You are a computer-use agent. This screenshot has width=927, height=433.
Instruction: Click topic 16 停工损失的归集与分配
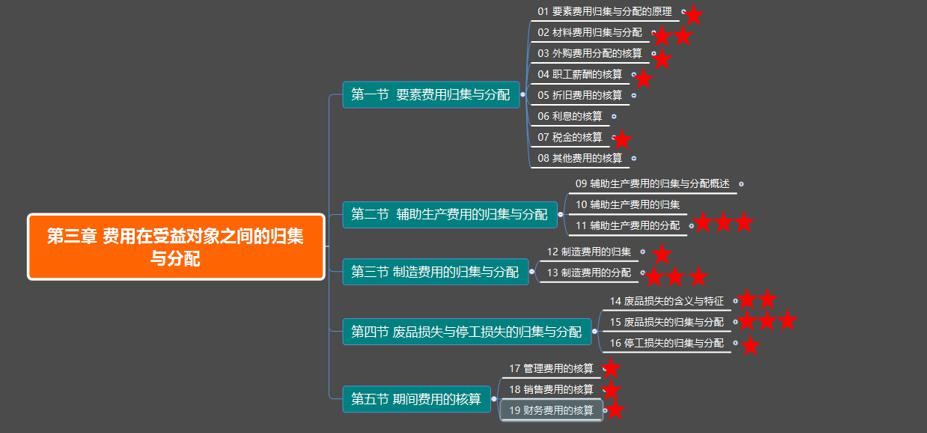pos(666,343)
